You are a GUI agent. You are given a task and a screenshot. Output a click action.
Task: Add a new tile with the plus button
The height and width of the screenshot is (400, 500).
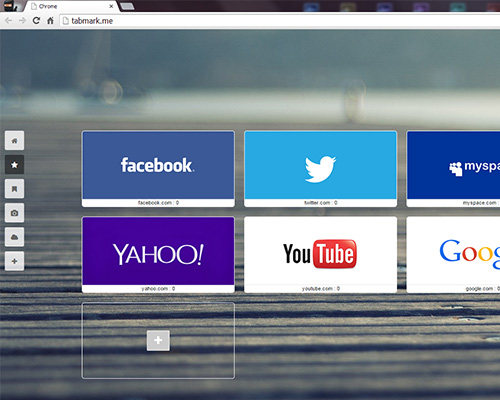[x=158, y=340]
